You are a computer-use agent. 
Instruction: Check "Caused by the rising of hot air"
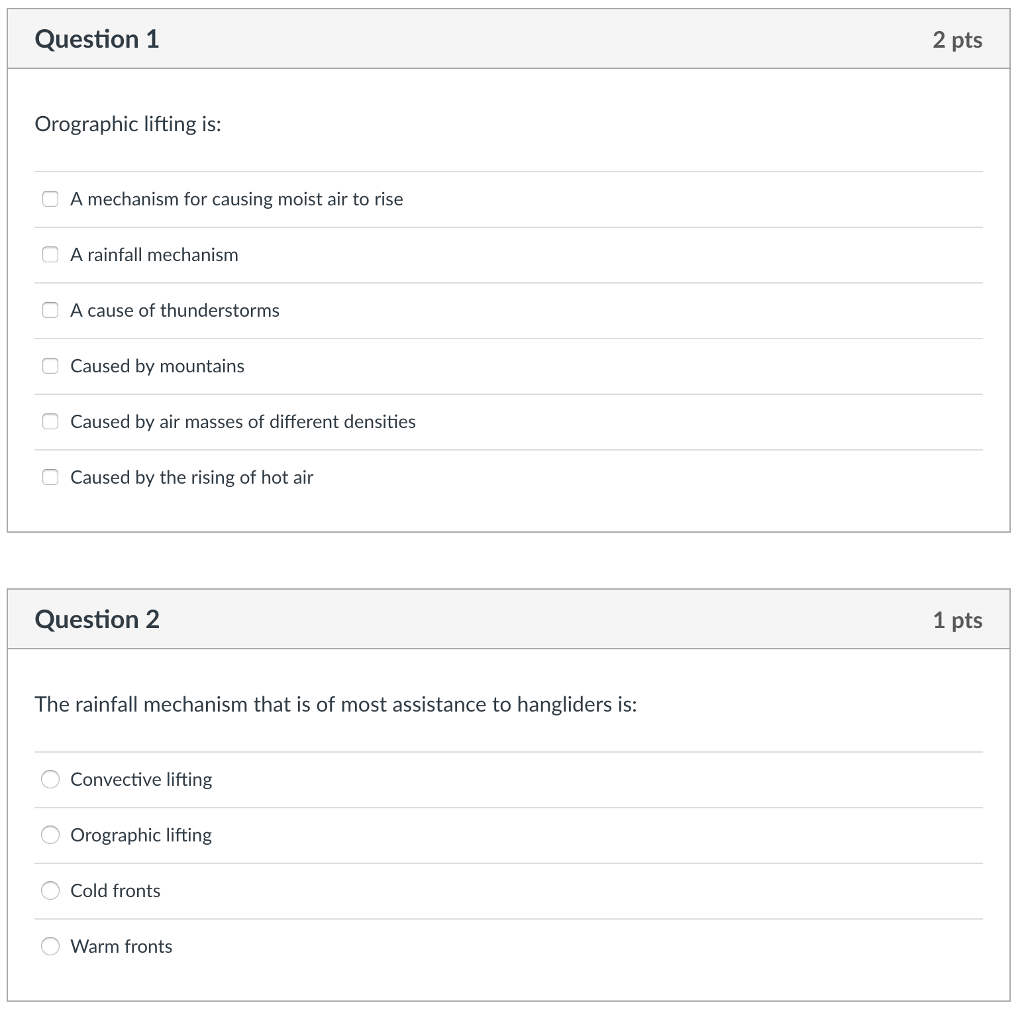[x=50, y=477]
